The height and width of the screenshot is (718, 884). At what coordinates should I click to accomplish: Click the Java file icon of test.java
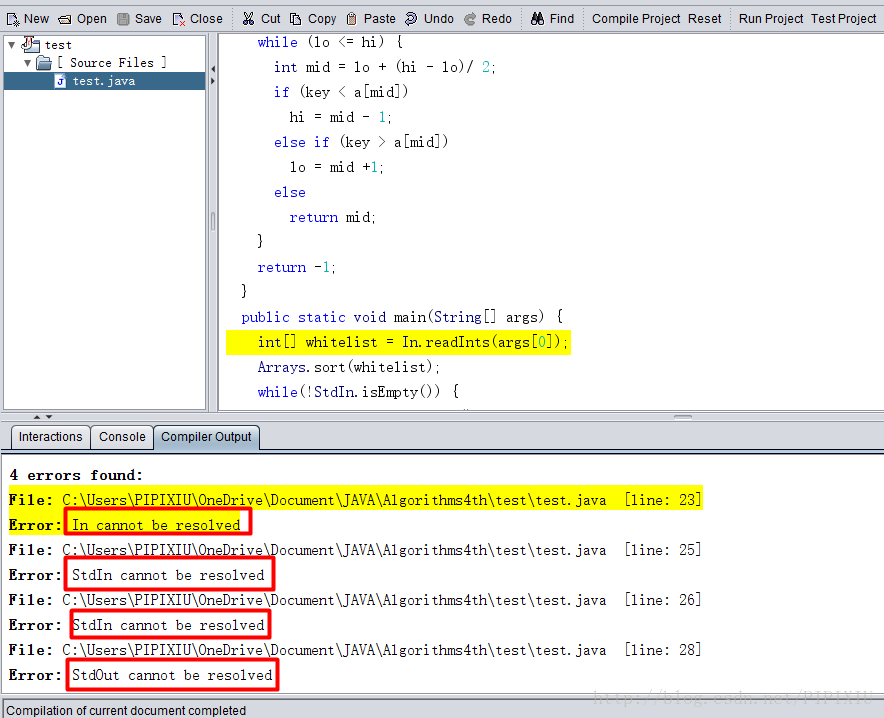pos(60,81)
